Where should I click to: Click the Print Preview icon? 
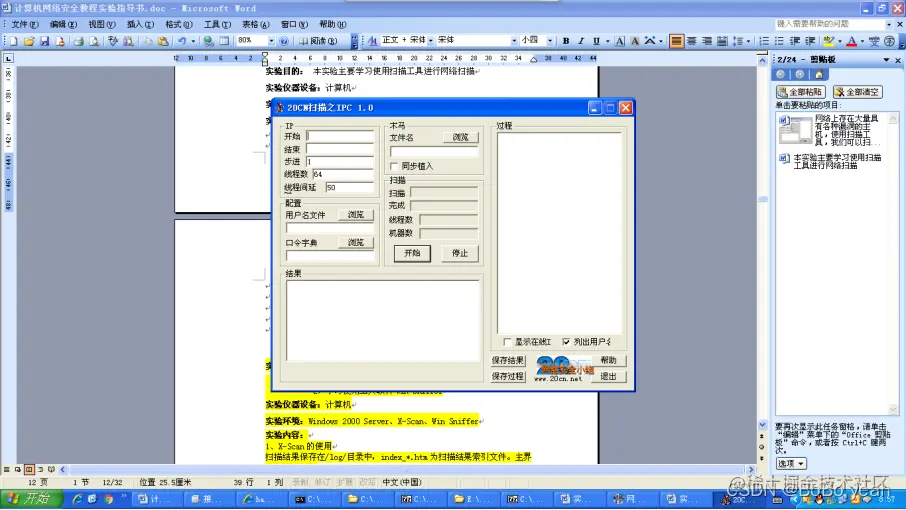click(94, 41)
